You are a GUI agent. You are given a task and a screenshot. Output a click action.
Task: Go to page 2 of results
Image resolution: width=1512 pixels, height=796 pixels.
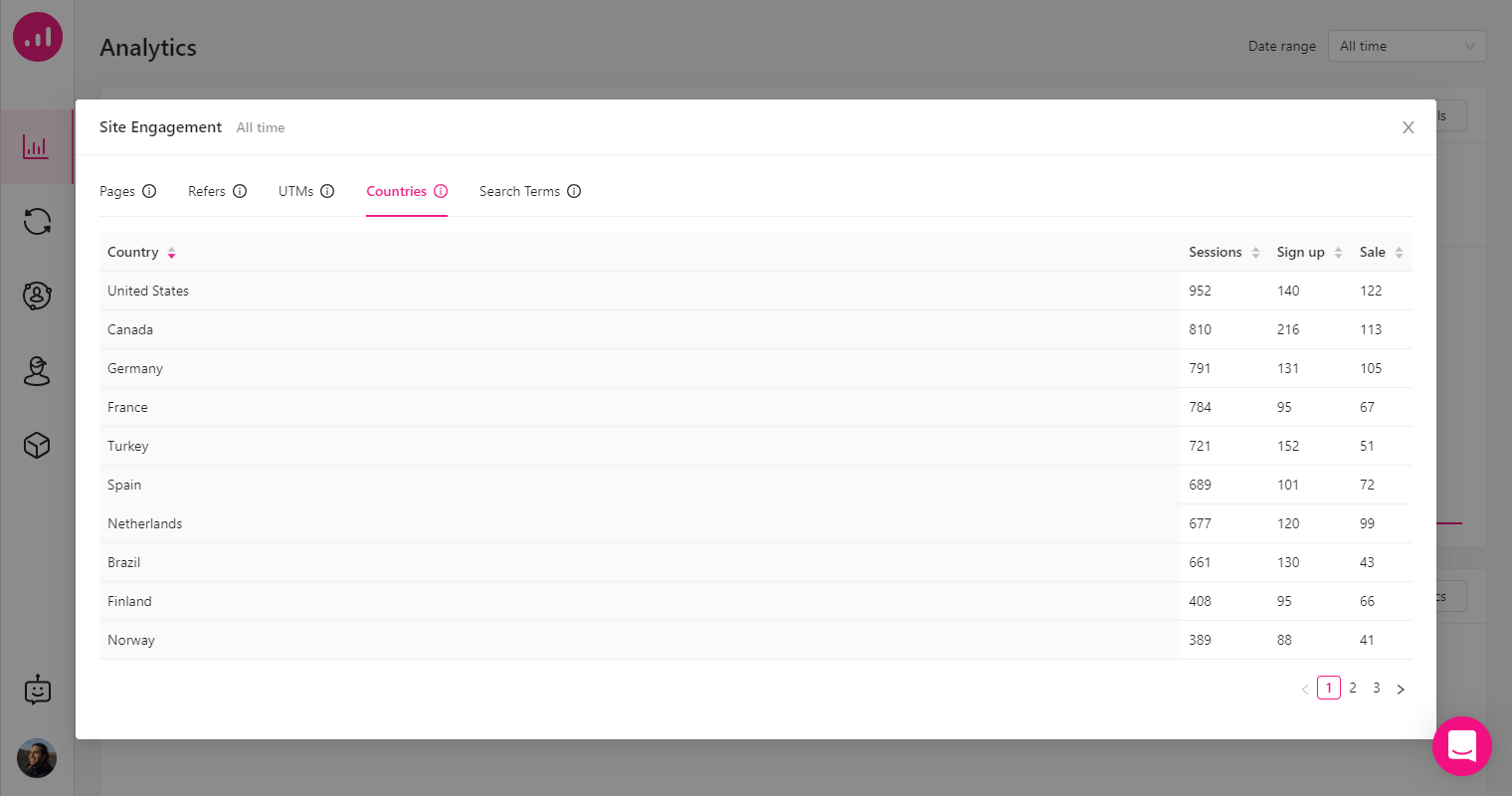[x=1353, y=688]
